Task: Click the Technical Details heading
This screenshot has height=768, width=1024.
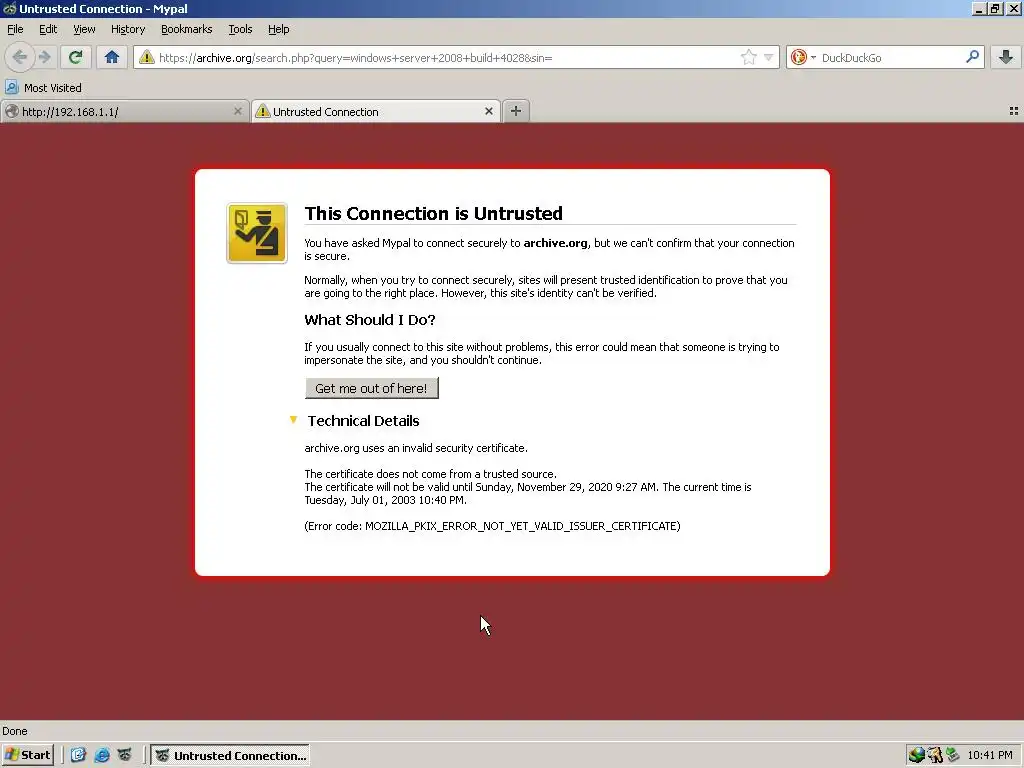Action: [364, 421]
